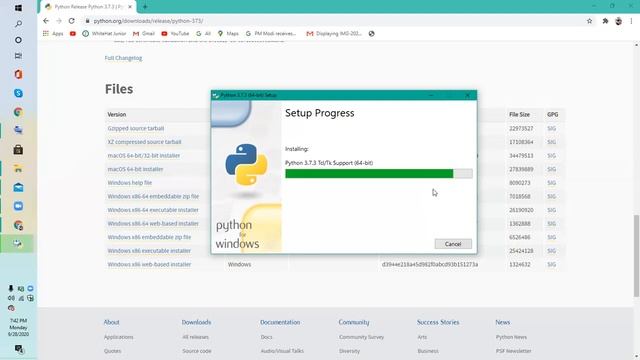Bookmark this page with the star icon
This screenshot has width=640, height=360.
click(589, 21)
